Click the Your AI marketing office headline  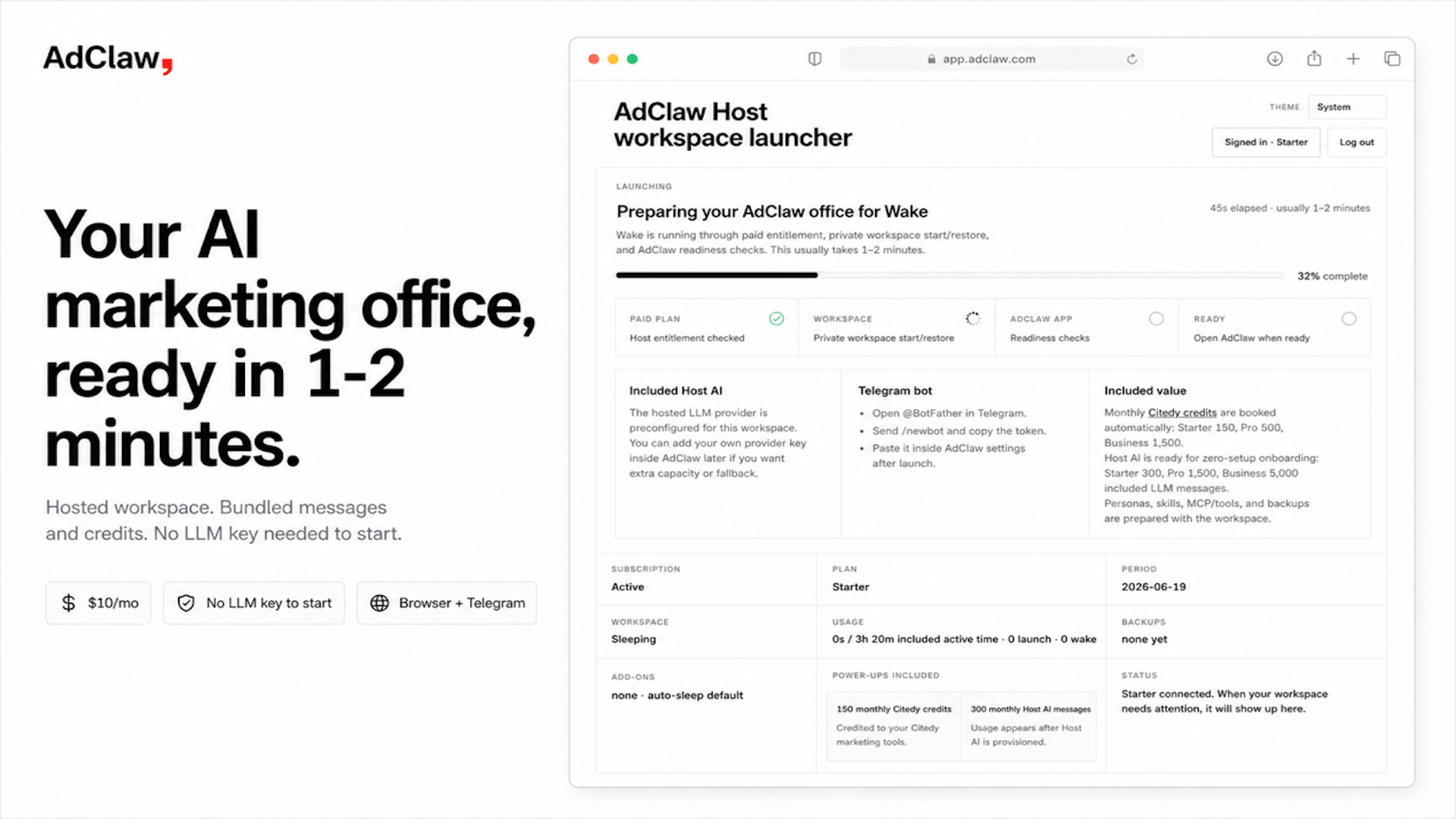click(x=290, y=338)
